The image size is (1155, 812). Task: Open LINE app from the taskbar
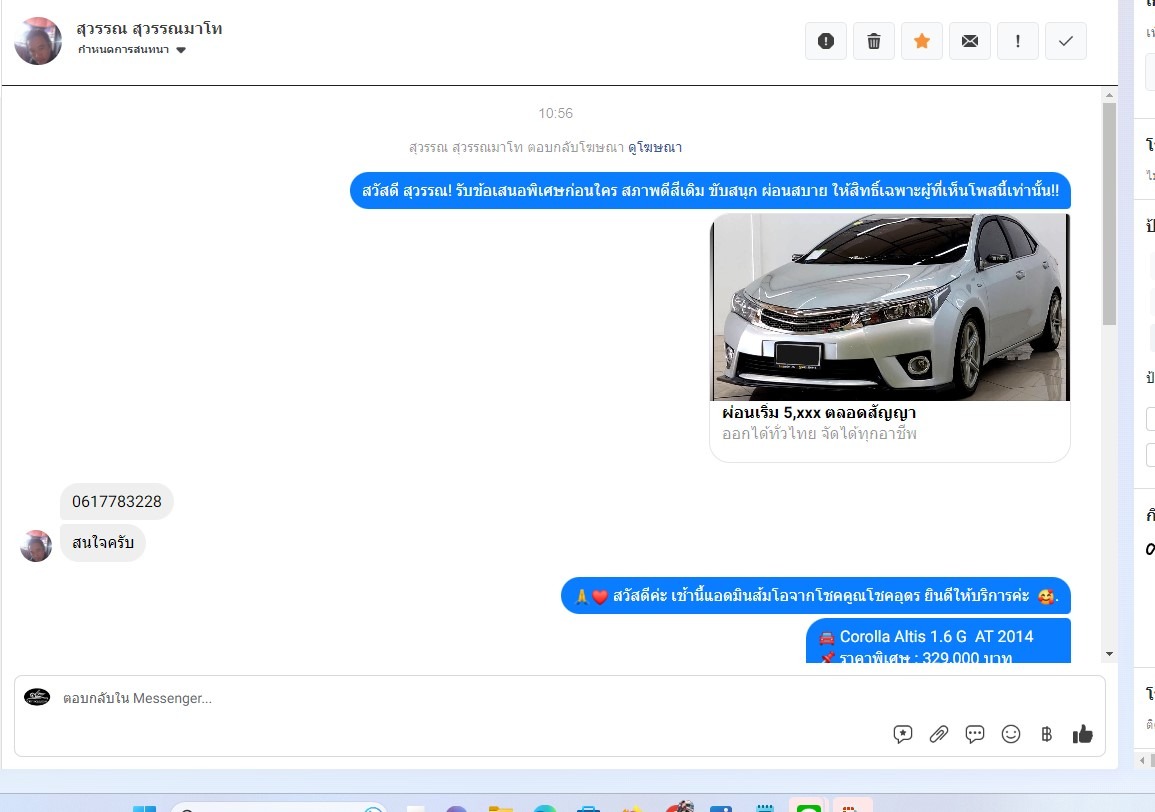point(808,805)
